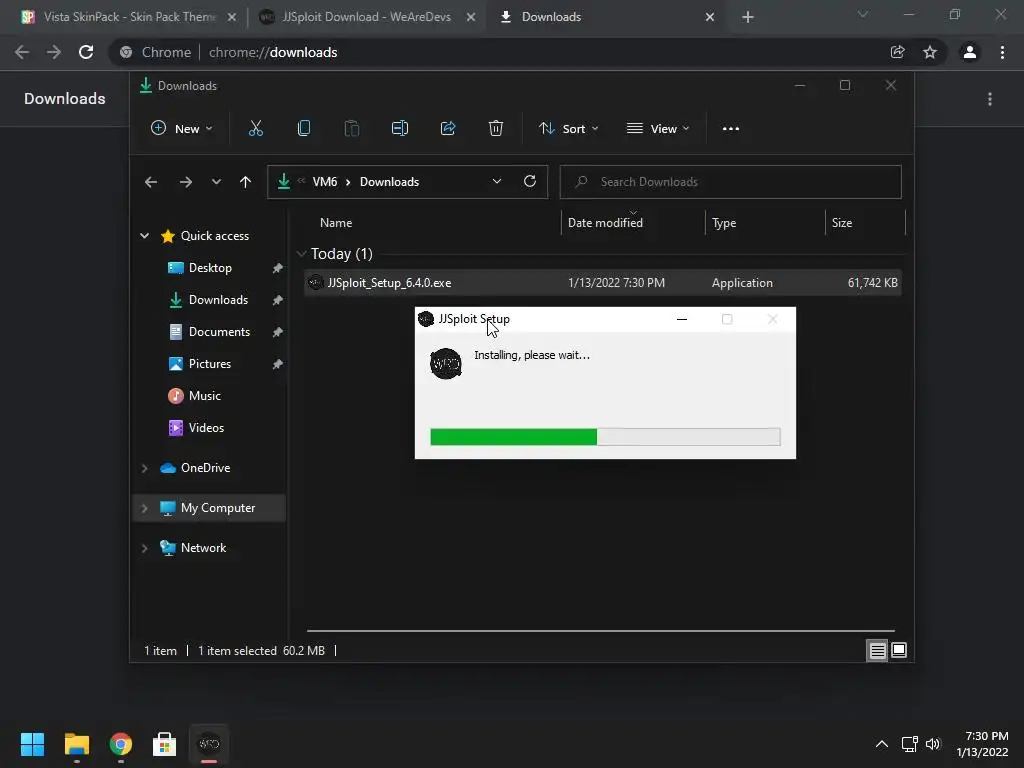Image resolution: width=1024 pixels, height=768 pixels.
Task: Open the View dropdown
Action: coord(658,129)
